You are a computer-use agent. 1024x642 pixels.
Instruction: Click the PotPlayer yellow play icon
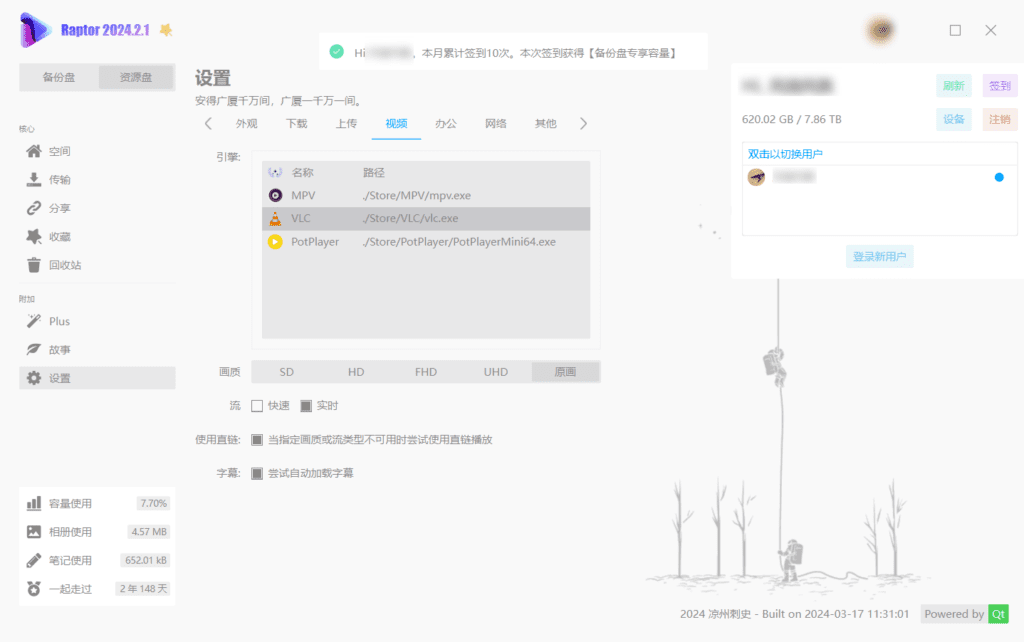(x=276, y=242)
